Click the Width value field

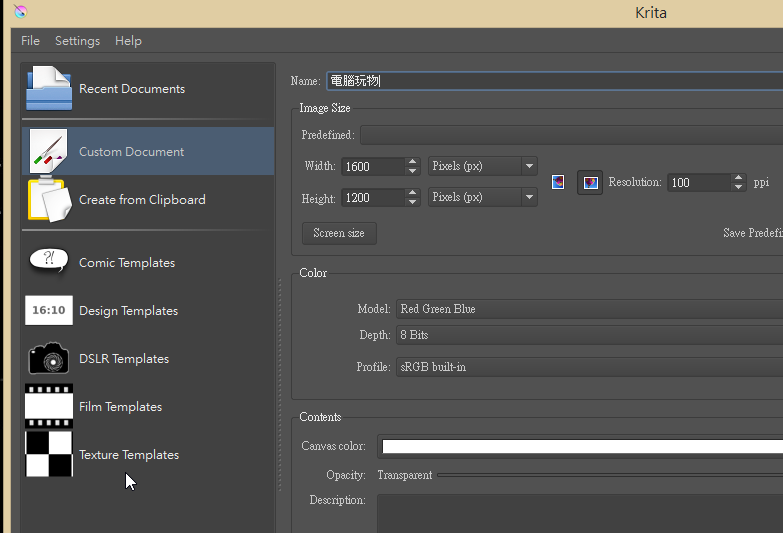(373, 166)
